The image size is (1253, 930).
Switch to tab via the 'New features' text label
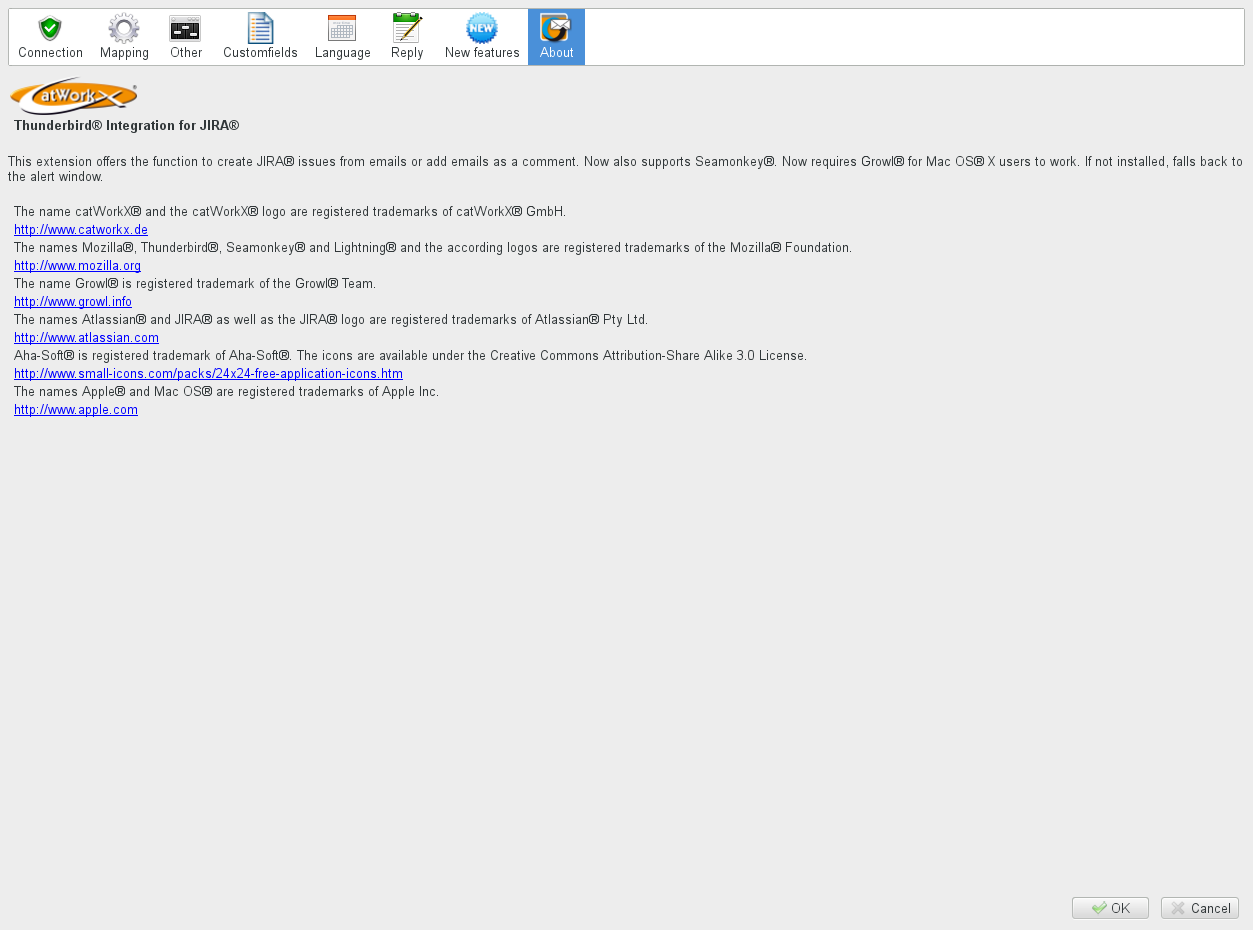click(482, 53)
